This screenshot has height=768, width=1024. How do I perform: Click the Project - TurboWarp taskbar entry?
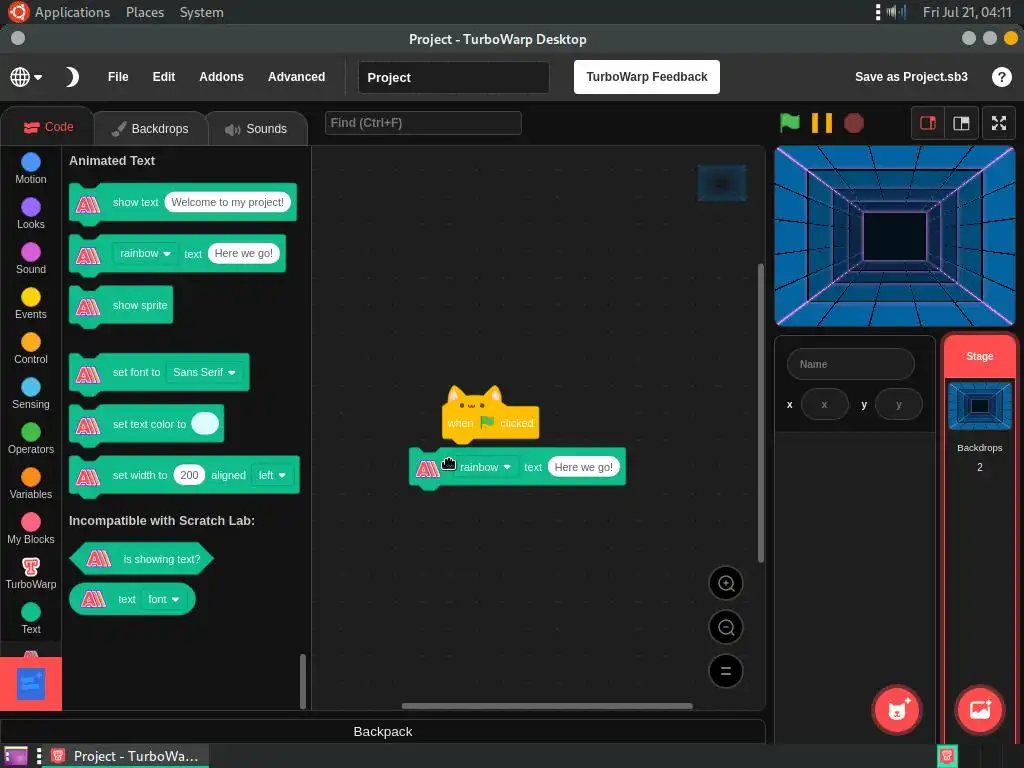125,756
